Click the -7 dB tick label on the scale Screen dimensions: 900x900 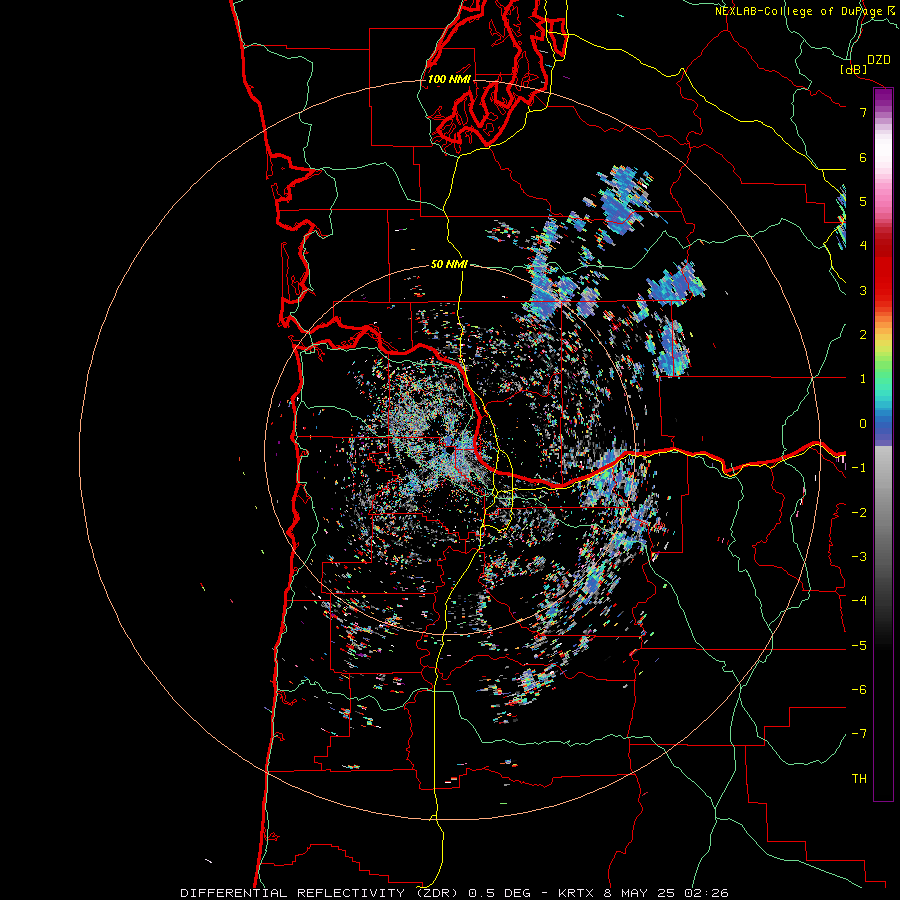click(859, 734)
